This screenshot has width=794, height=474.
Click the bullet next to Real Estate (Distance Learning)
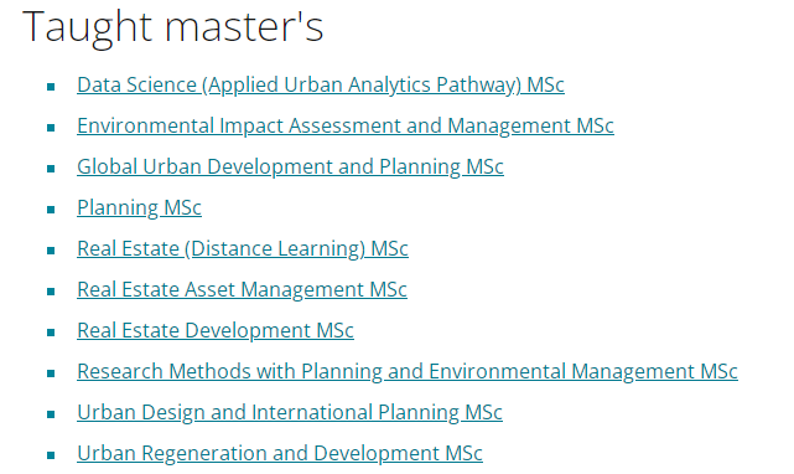point(51,251)
